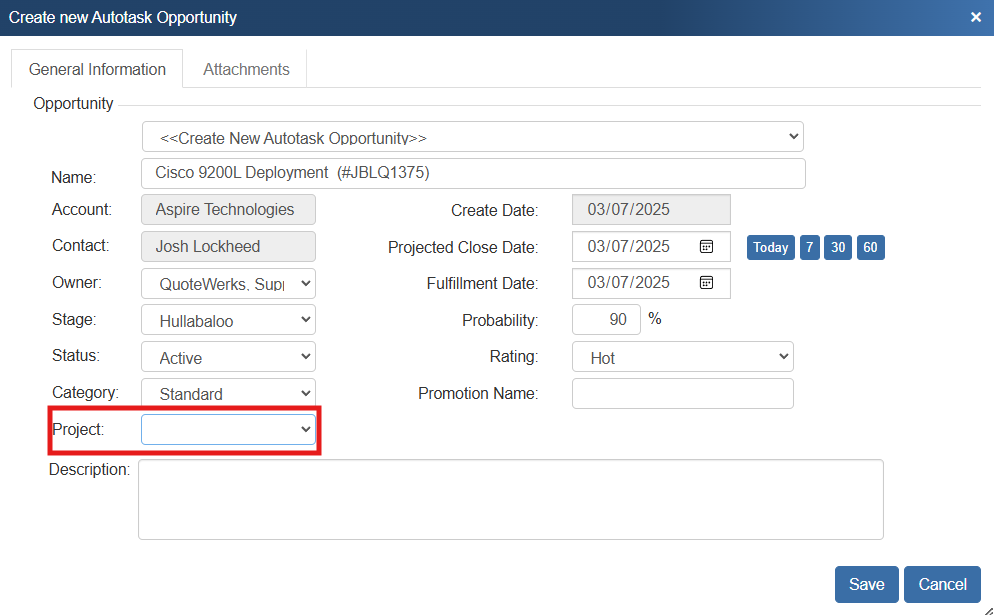994x615 pixels.
Task: Choose the 60 days shortcut button
Action: click(870, 247)
